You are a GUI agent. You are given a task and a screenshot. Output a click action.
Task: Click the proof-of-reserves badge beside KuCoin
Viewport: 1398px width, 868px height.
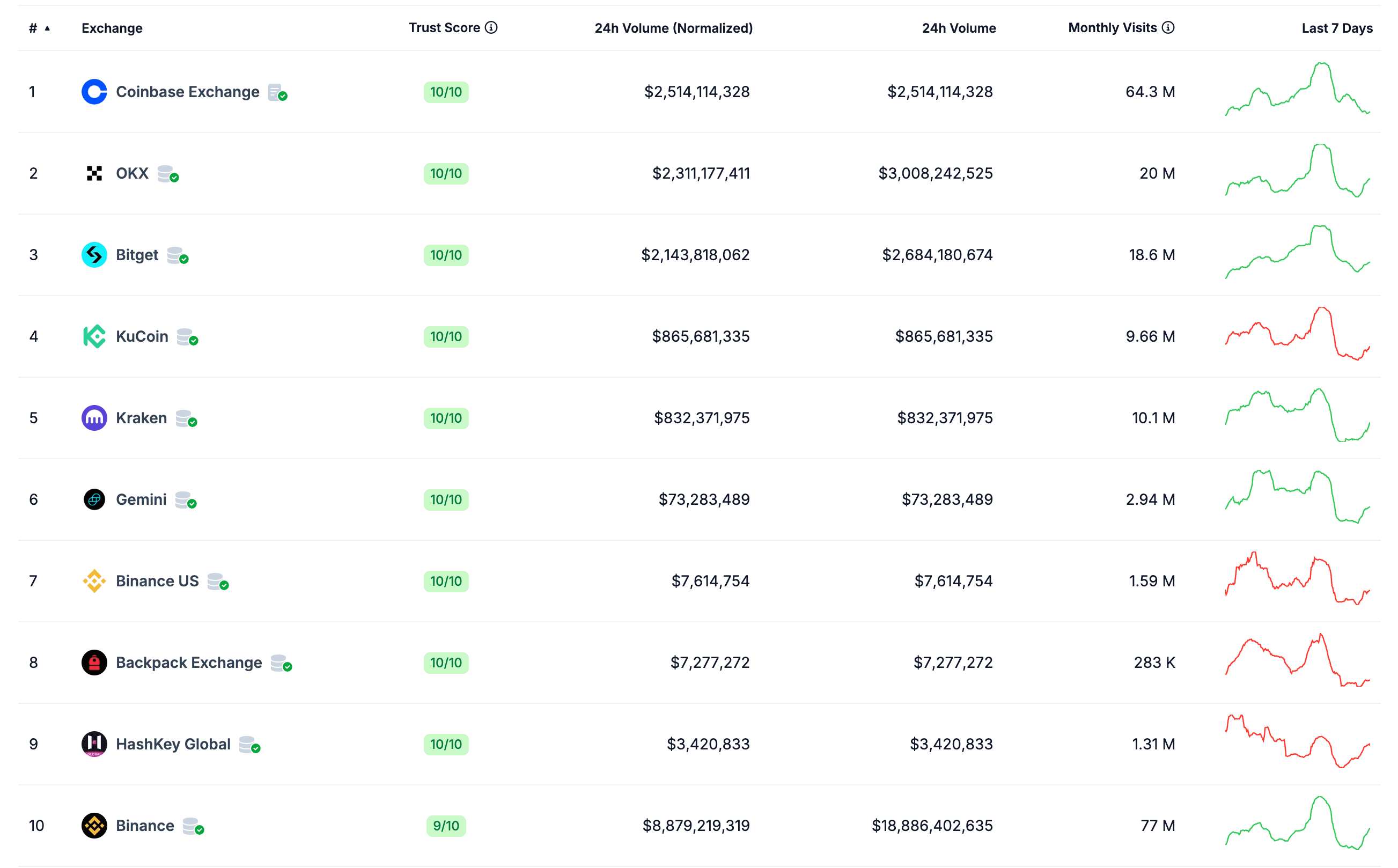pyautogui.click(x=187, y=337)
